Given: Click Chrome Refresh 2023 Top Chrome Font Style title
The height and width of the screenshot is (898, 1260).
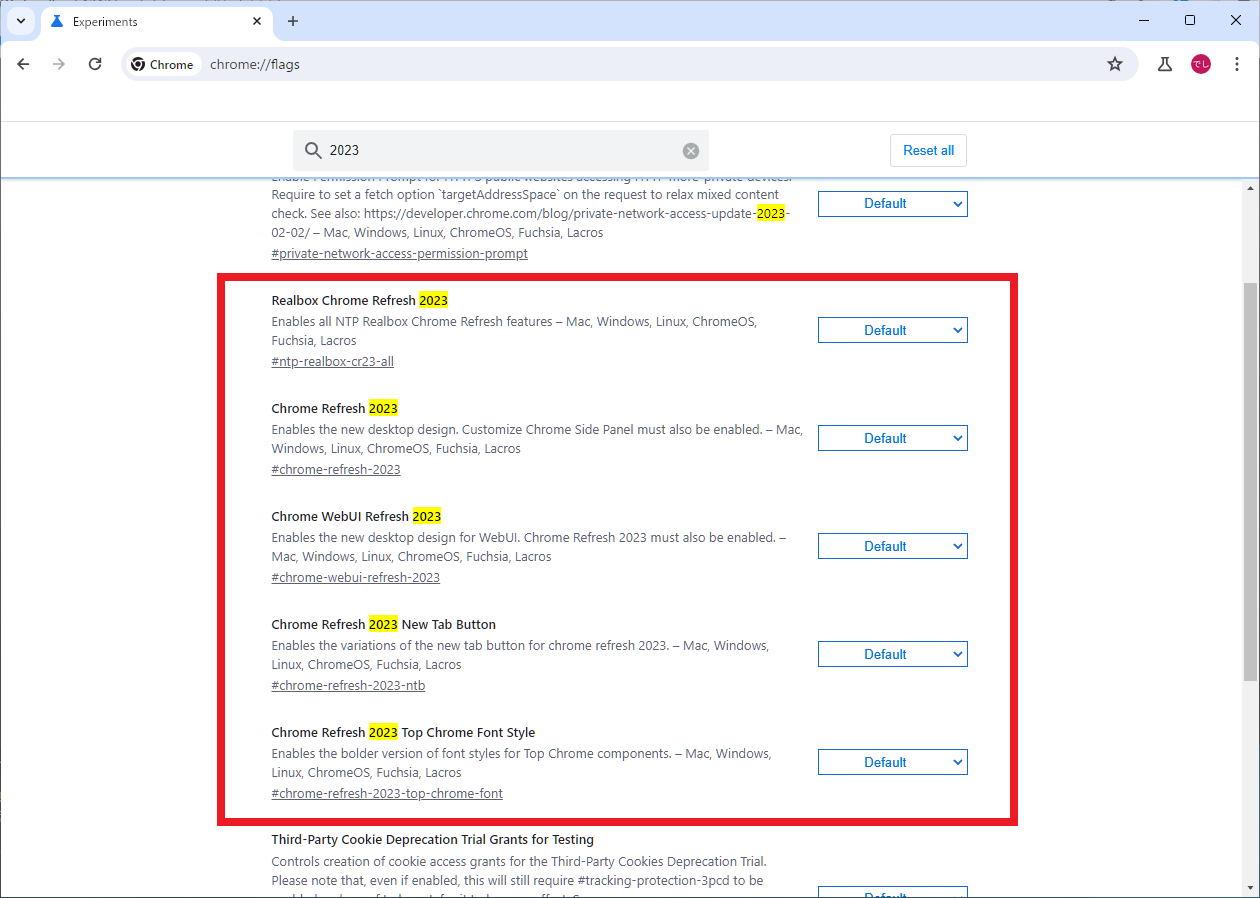Looking at the screenshot, I should point(403,732).
